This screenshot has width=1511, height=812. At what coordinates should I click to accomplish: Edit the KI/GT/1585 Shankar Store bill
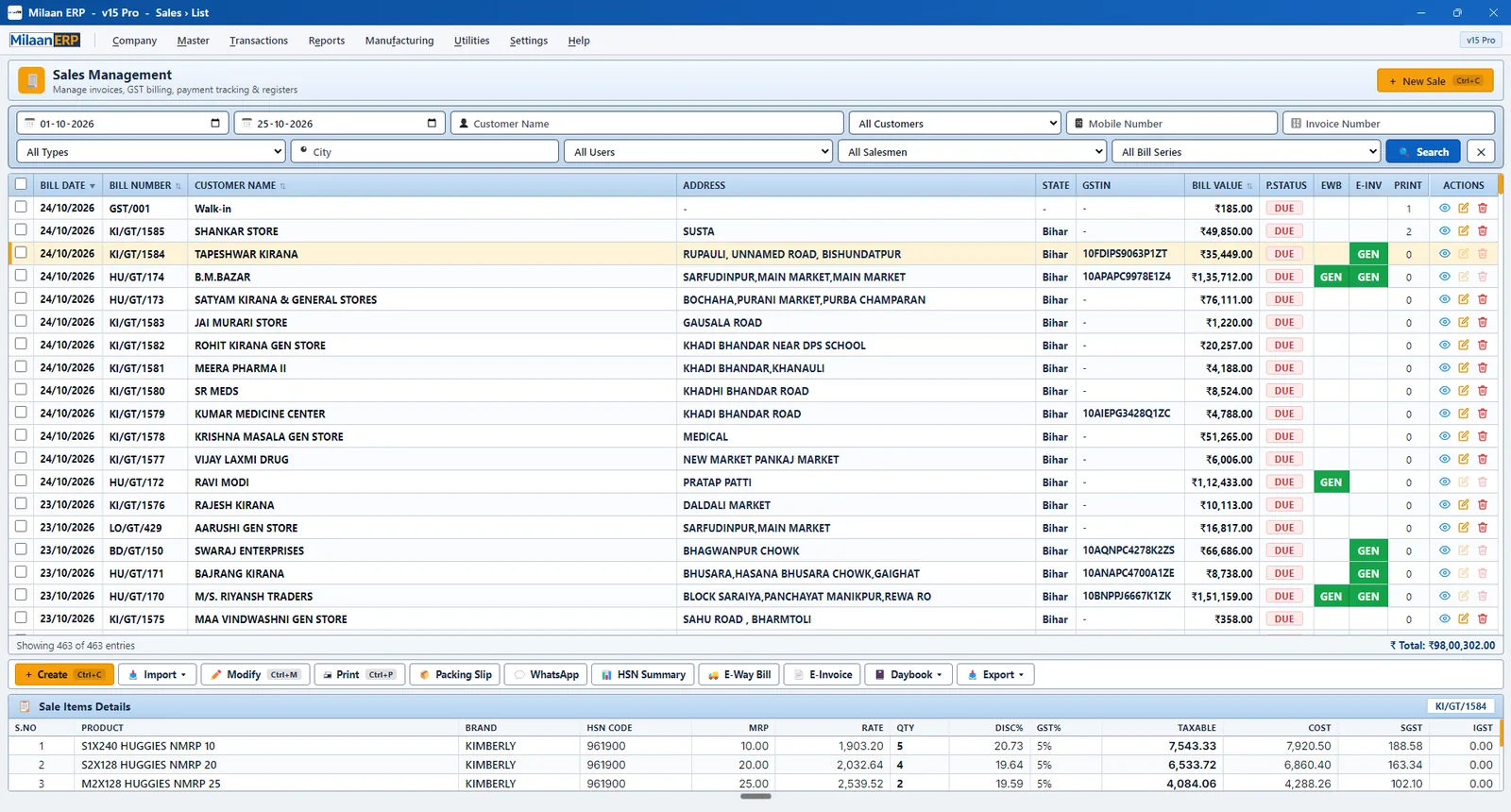coord(1463,231)
